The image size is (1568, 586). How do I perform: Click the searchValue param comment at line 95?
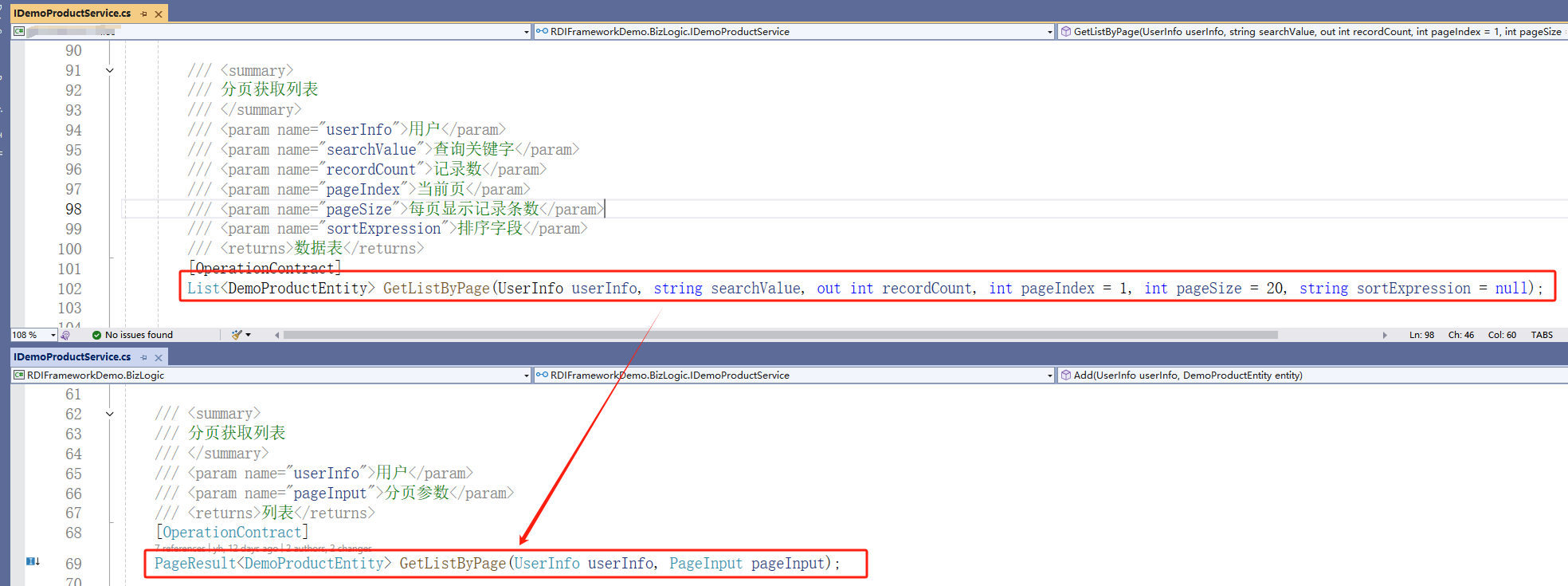pos(383,150)
